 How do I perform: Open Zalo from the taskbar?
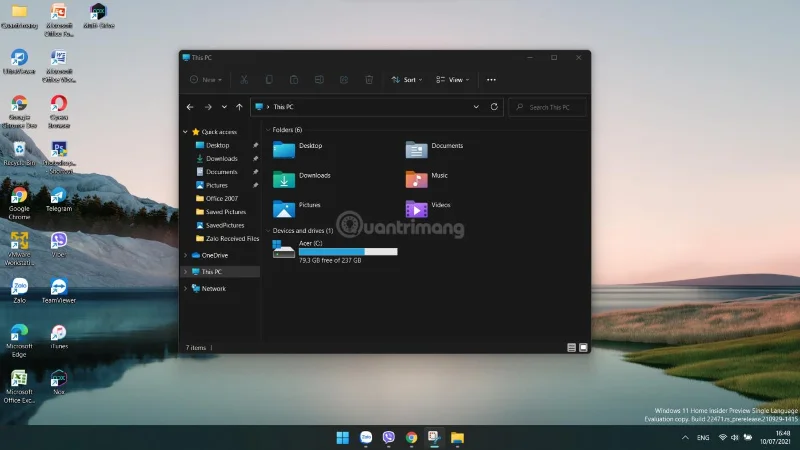366,438
